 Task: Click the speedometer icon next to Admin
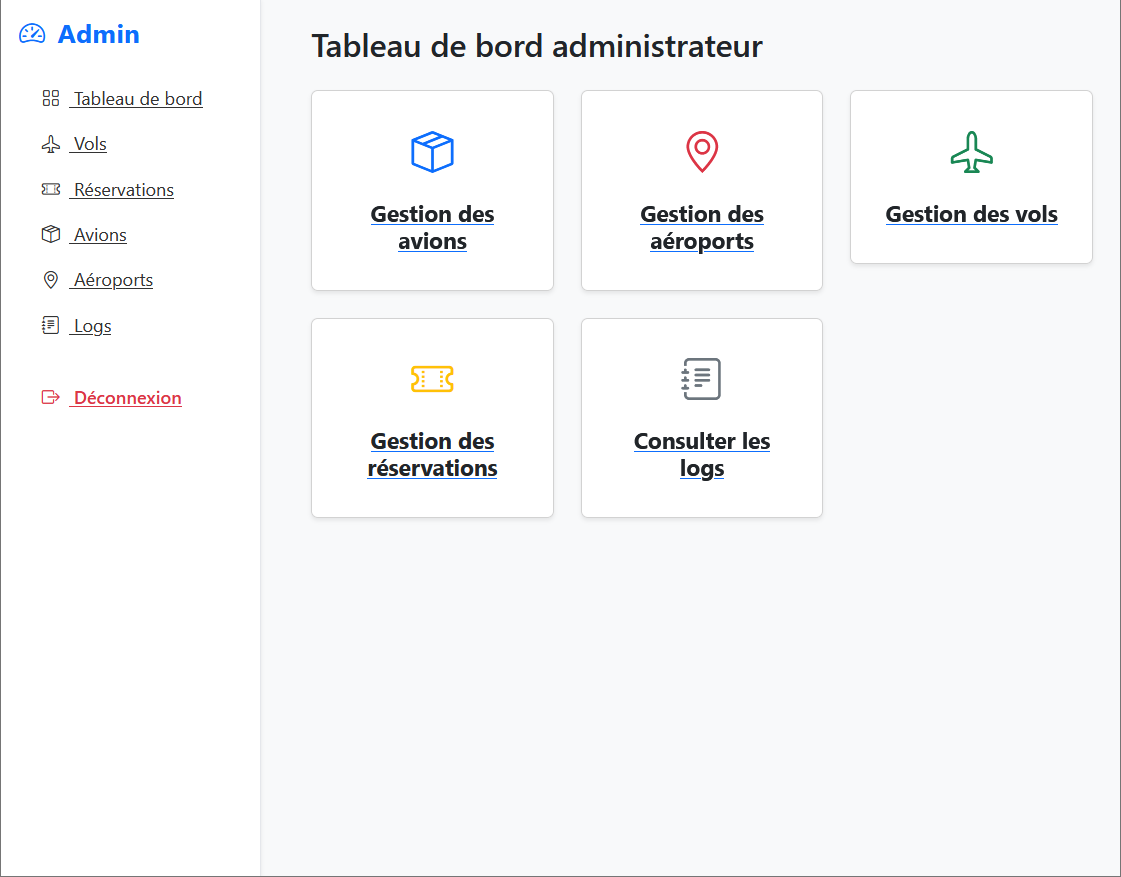(30, 33)
